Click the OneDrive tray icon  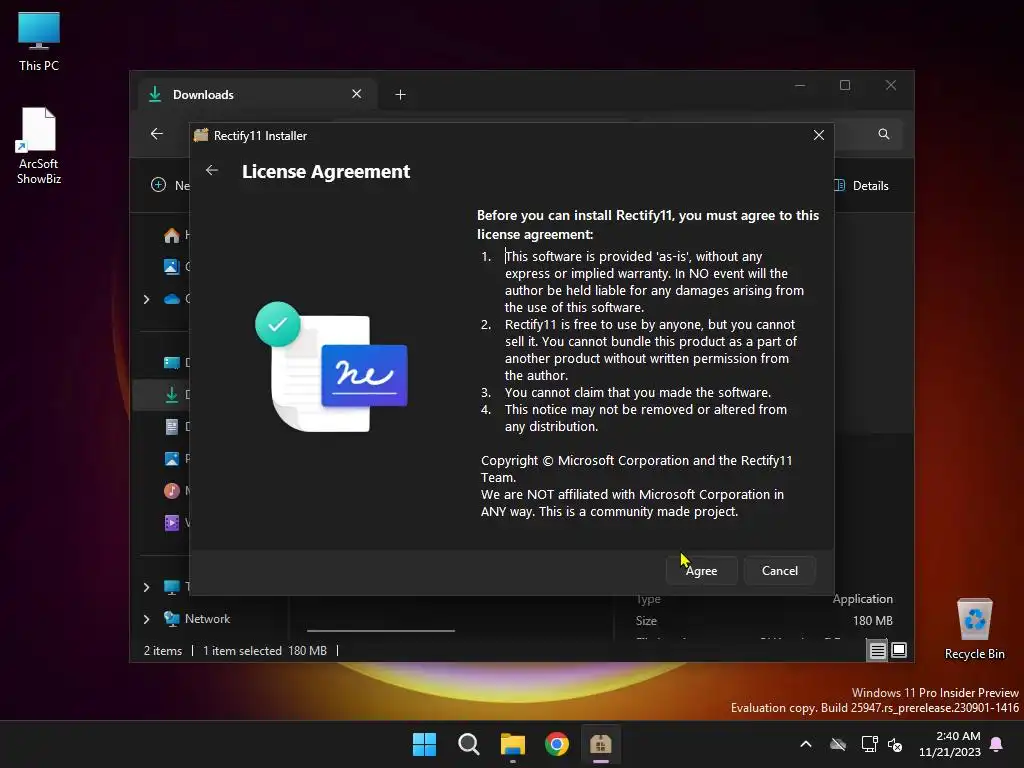point(838,744)
